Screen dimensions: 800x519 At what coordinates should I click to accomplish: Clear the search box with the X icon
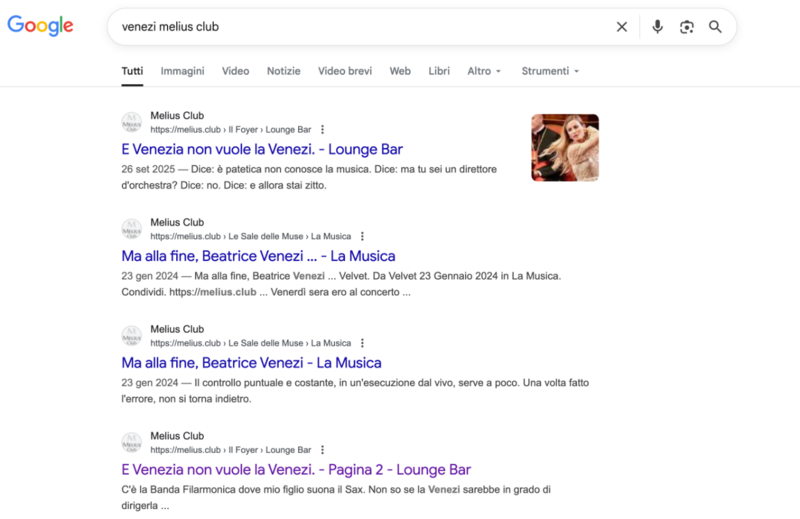pos(621,27)
